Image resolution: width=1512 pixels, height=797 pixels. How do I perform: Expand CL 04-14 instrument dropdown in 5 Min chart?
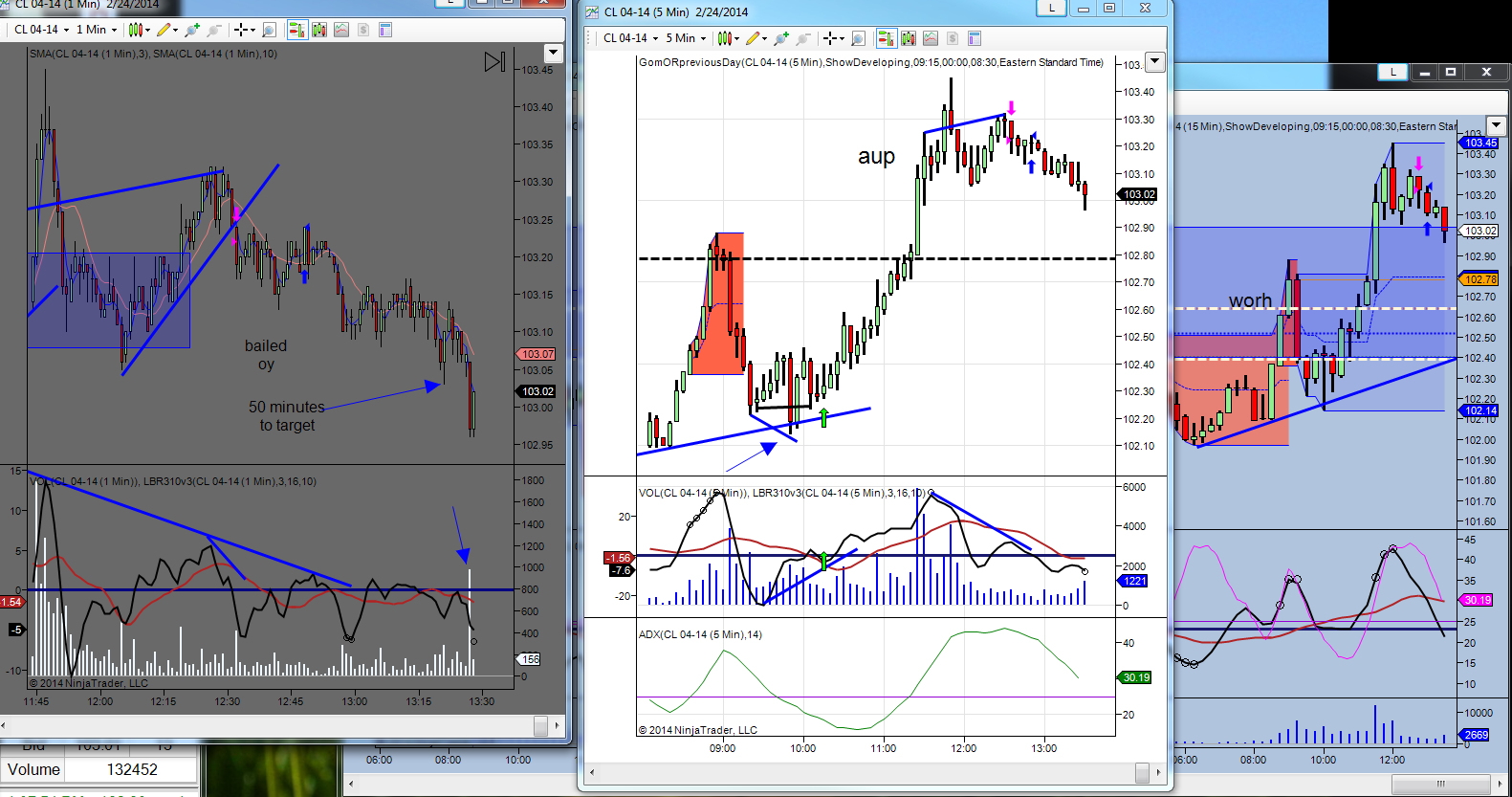tap(630, 38)
